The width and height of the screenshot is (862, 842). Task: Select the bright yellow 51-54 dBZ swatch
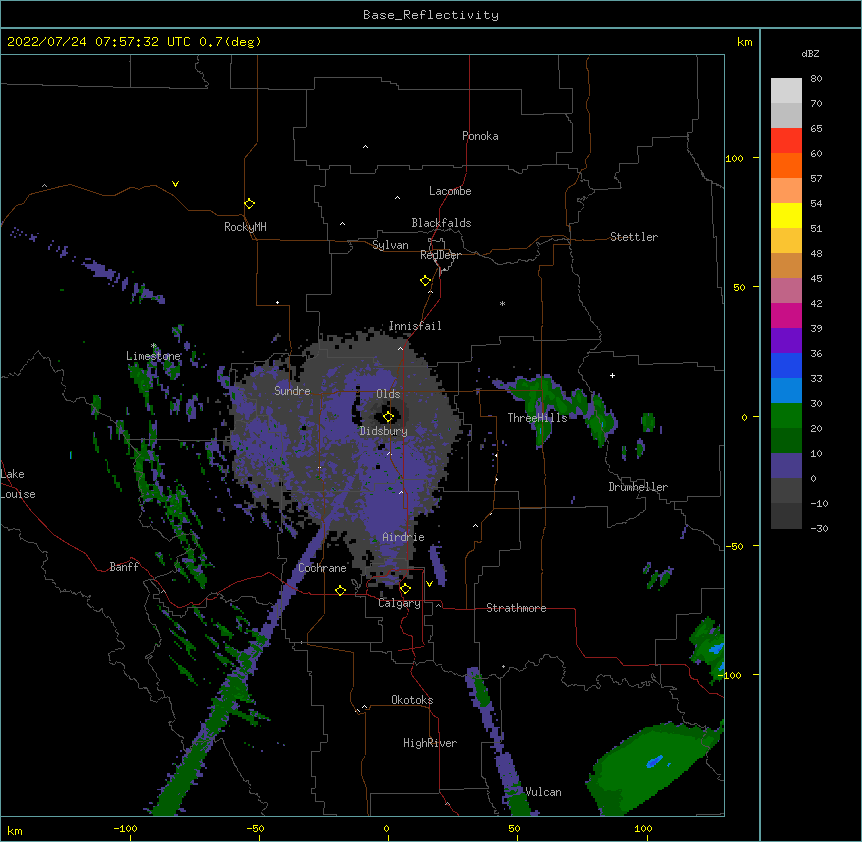786,216
